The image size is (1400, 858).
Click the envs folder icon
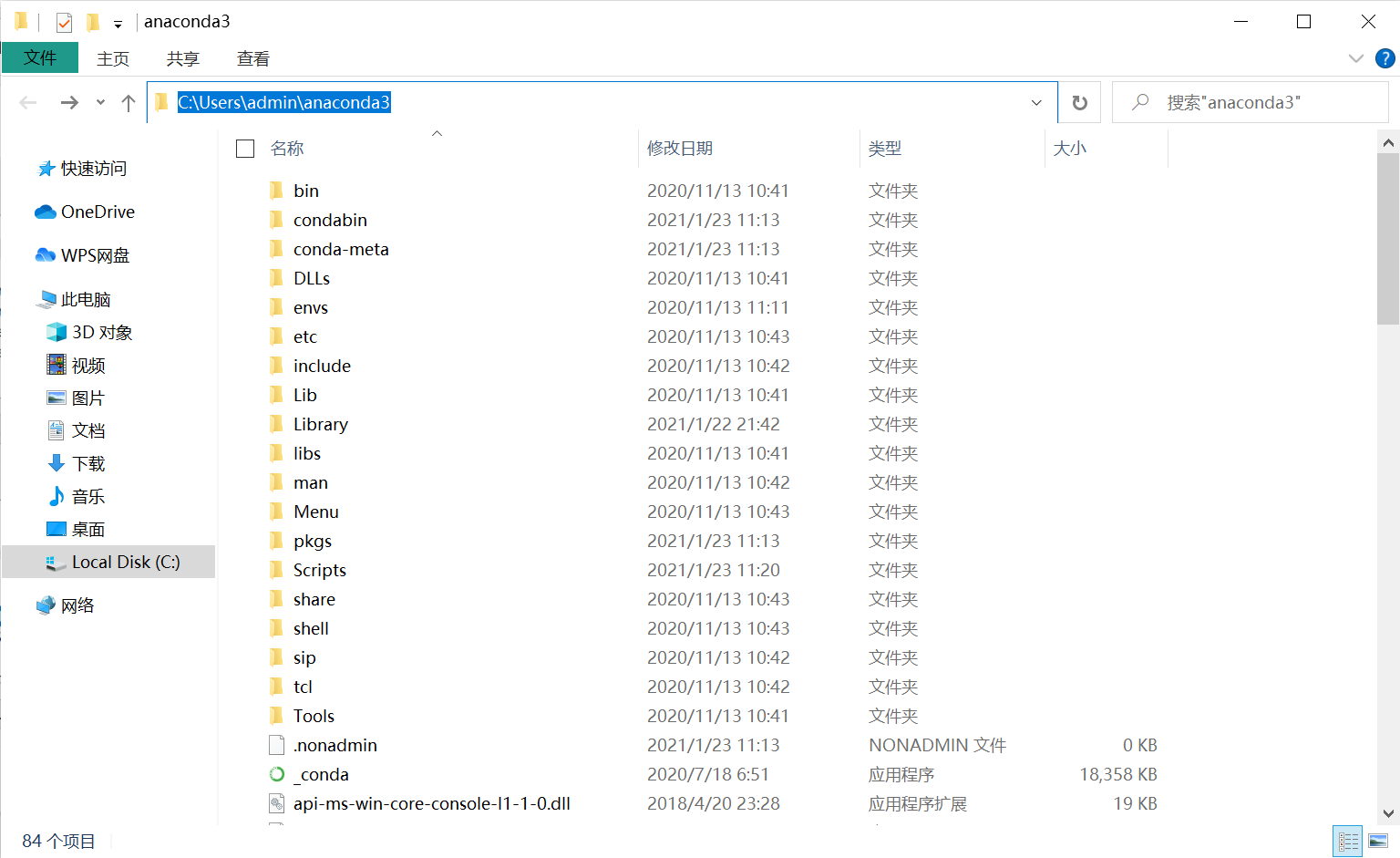point(276,307)
